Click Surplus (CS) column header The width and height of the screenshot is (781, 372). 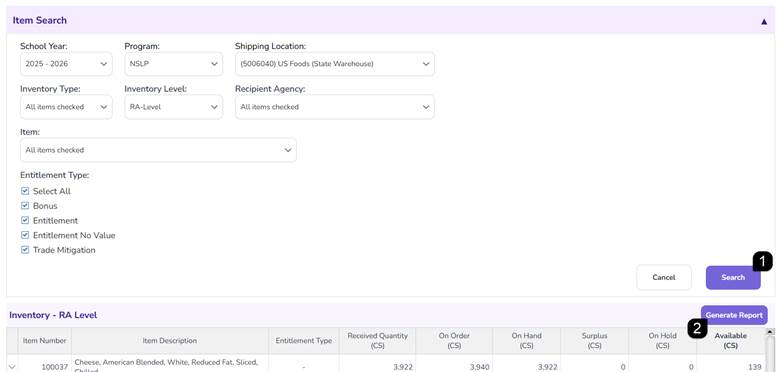(x=594, y=341)
